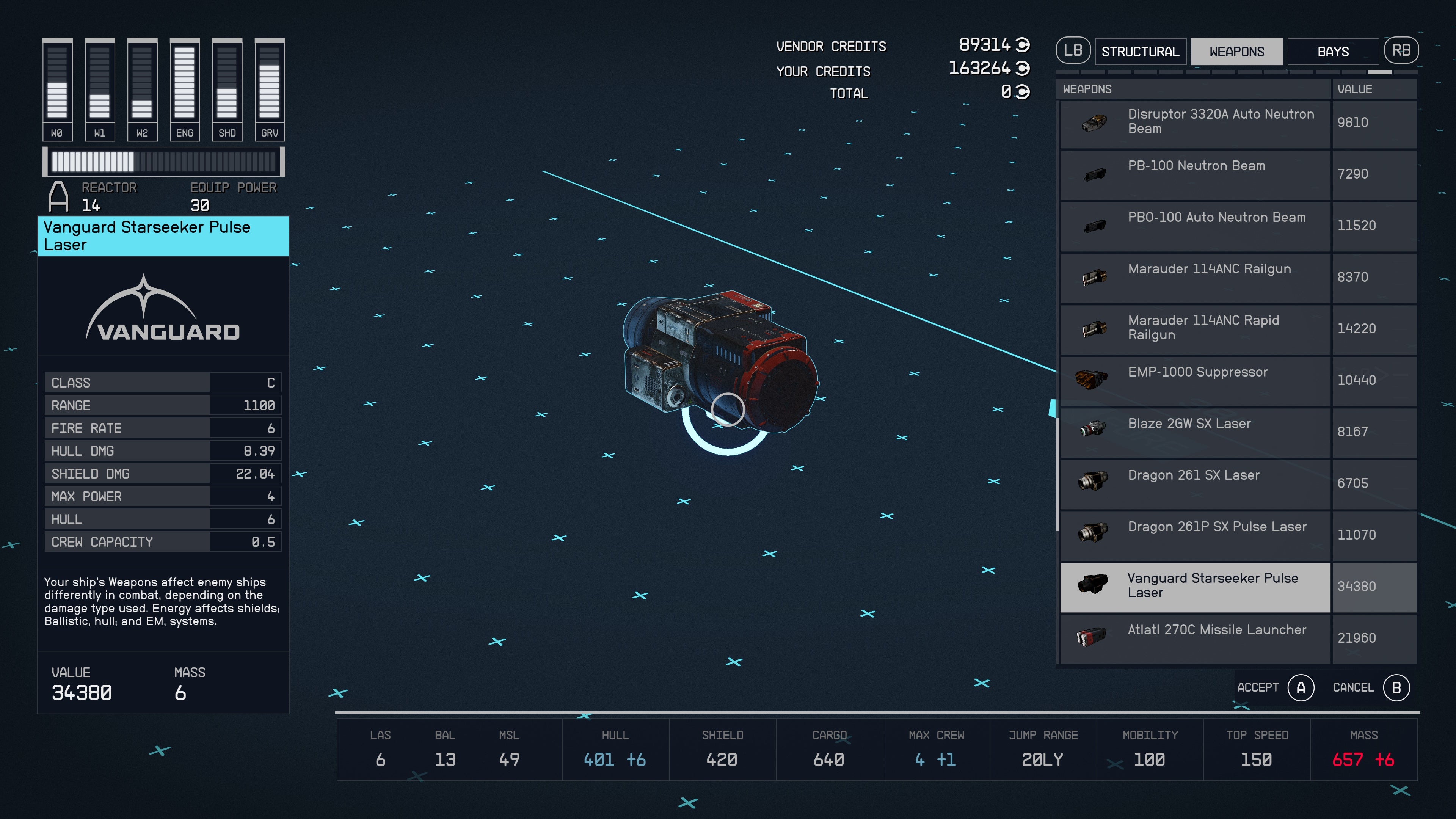Click the LB shoulder button indicator
The width and height of the screenshot is (1456, 819).
tap(1073, 50)
